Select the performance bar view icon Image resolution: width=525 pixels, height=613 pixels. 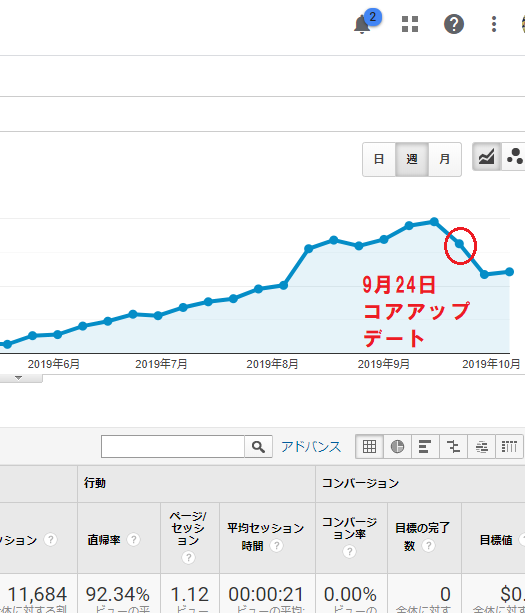425,446
